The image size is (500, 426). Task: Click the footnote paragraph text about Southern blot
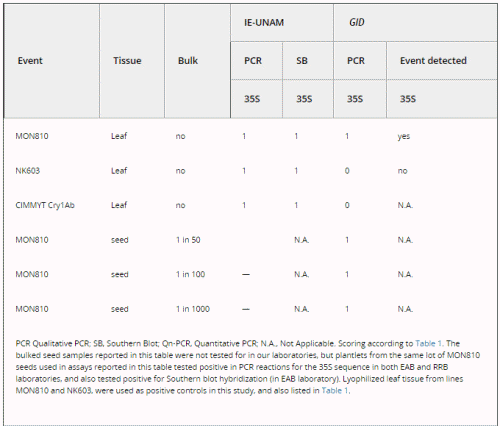(248, 367)
